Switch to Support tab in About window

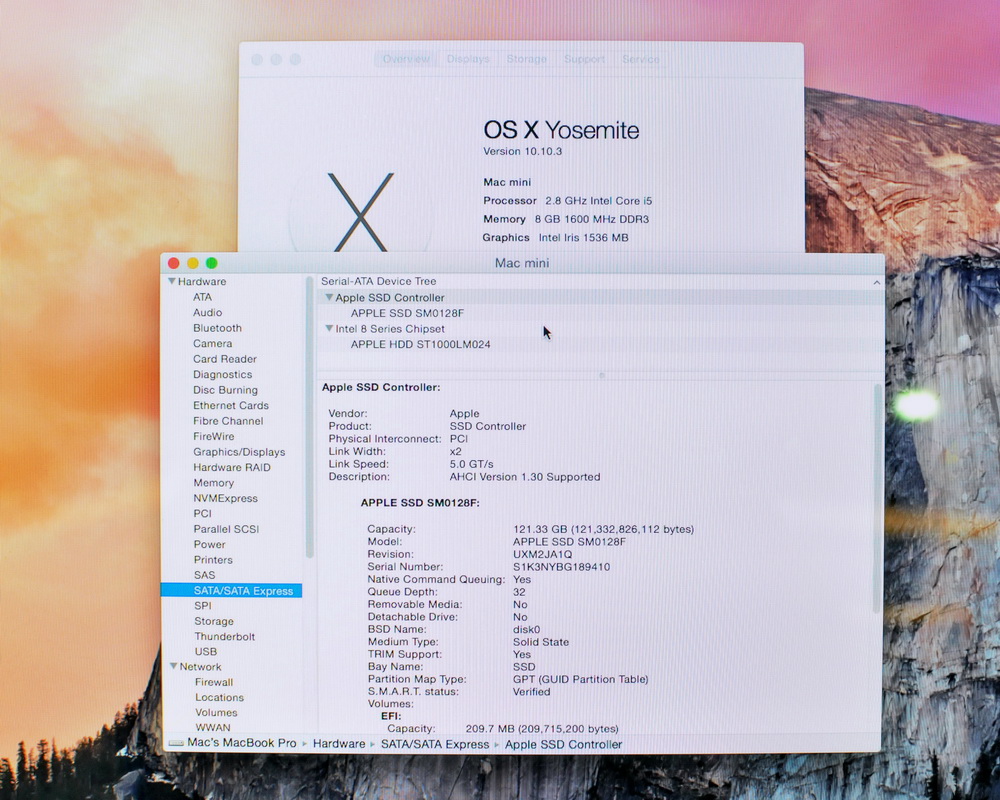click(584, 59)
